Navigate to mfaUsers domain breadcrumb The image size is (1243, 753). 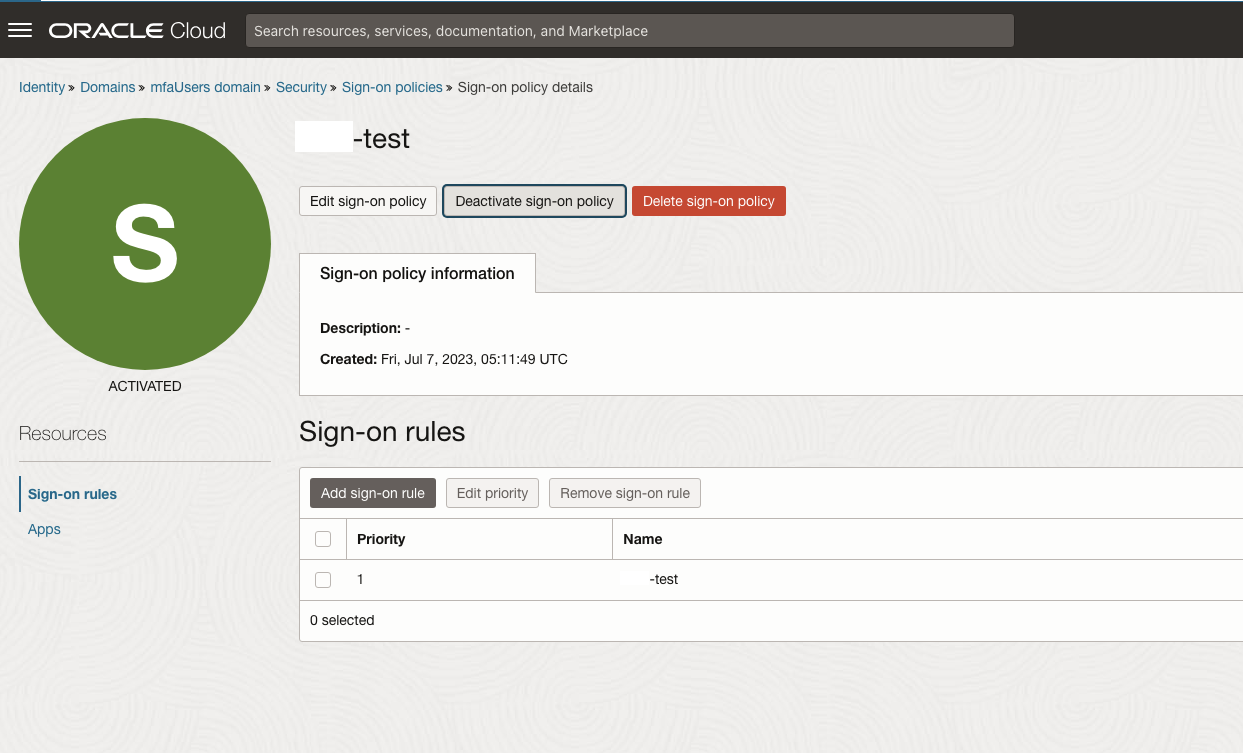(x=205, y=87)
